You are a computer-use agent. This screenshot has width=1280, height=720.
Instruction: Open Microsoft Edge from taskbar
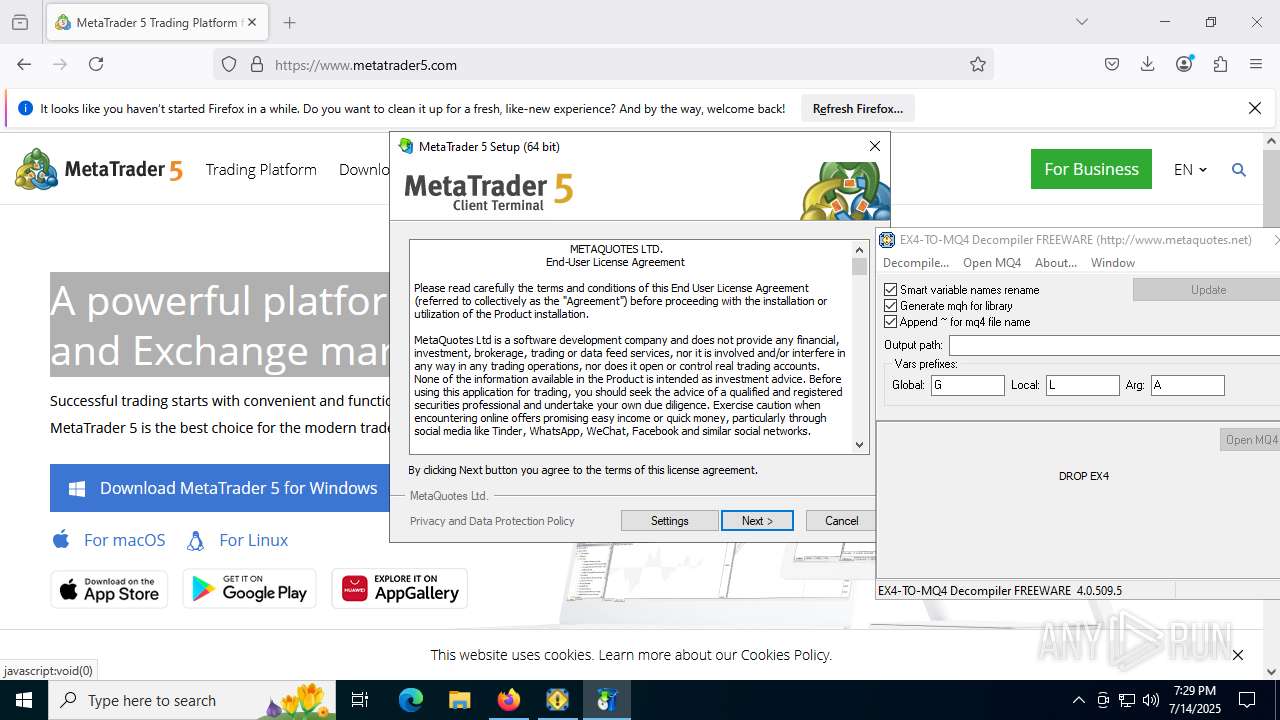pyautogui.click(x=411, y=700)
